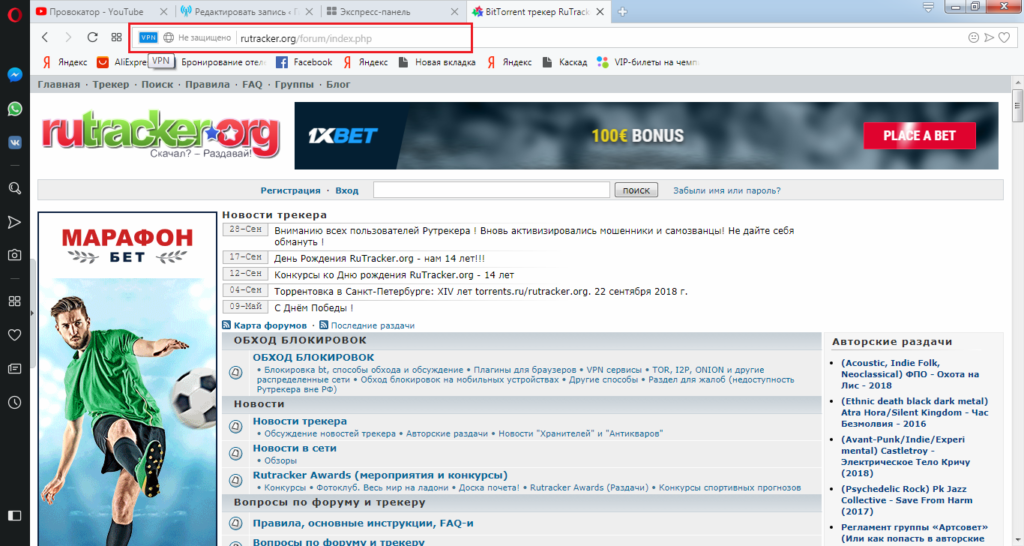This screenshot has height=546, width=1024.
Task: Open WhatsApp in the Opera sidebar
Action: coord(15,109)
